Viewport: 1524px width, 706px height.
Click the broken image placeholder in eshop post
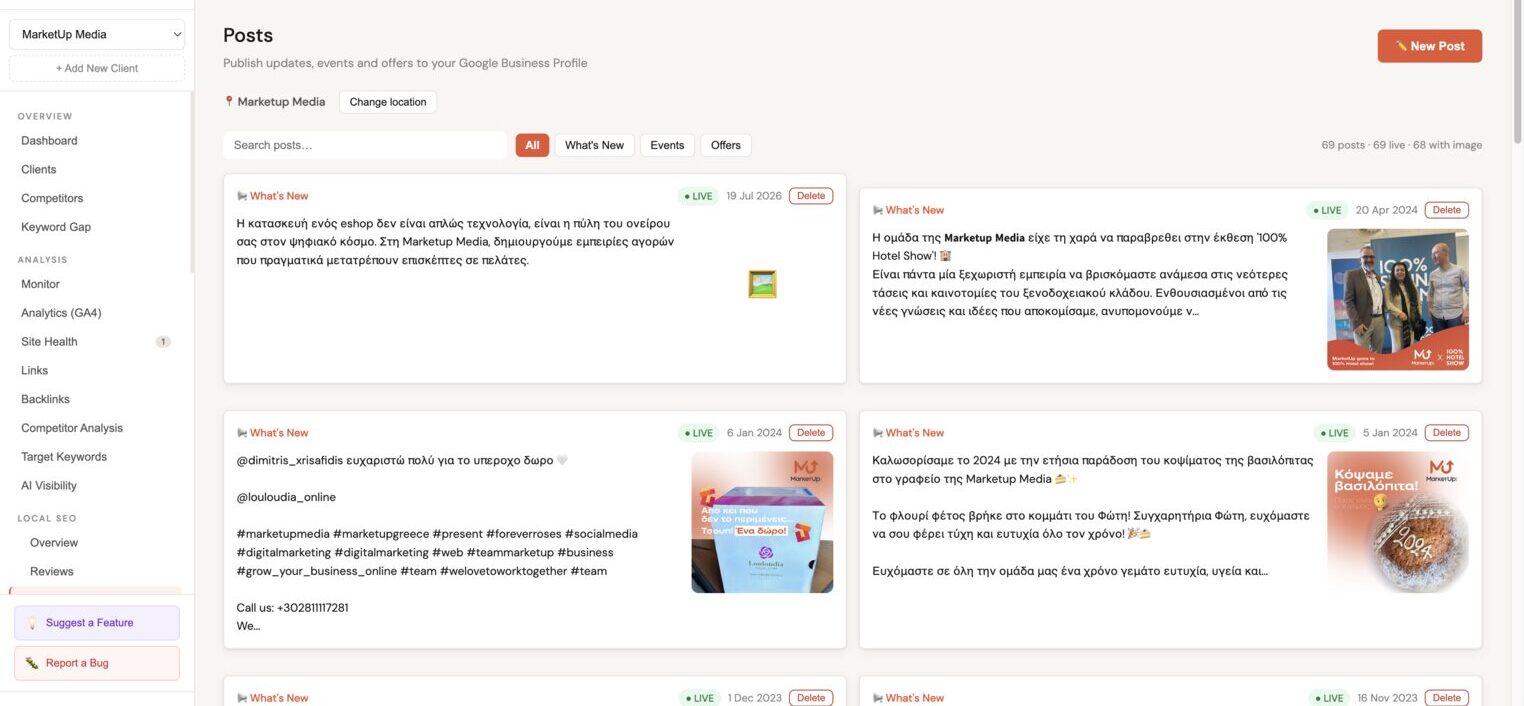(762, 284)
